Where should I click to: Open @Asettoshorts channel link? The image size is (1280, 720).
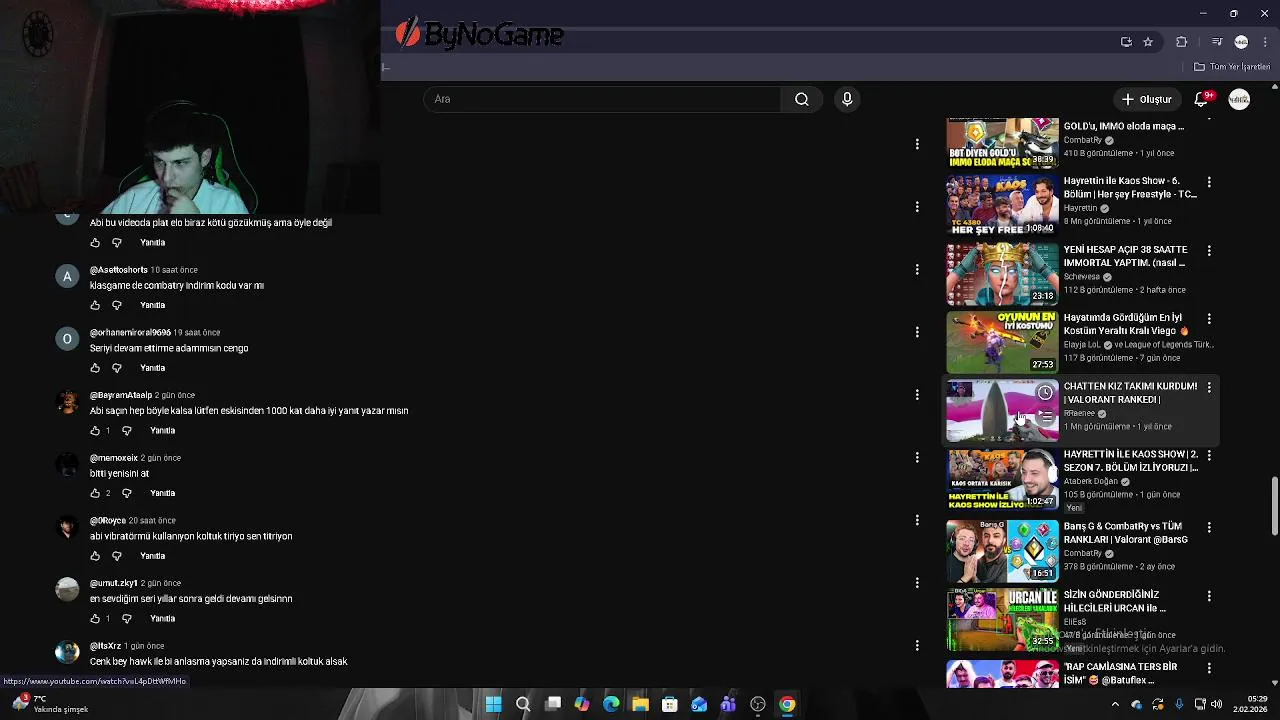(x=118, y=270)
